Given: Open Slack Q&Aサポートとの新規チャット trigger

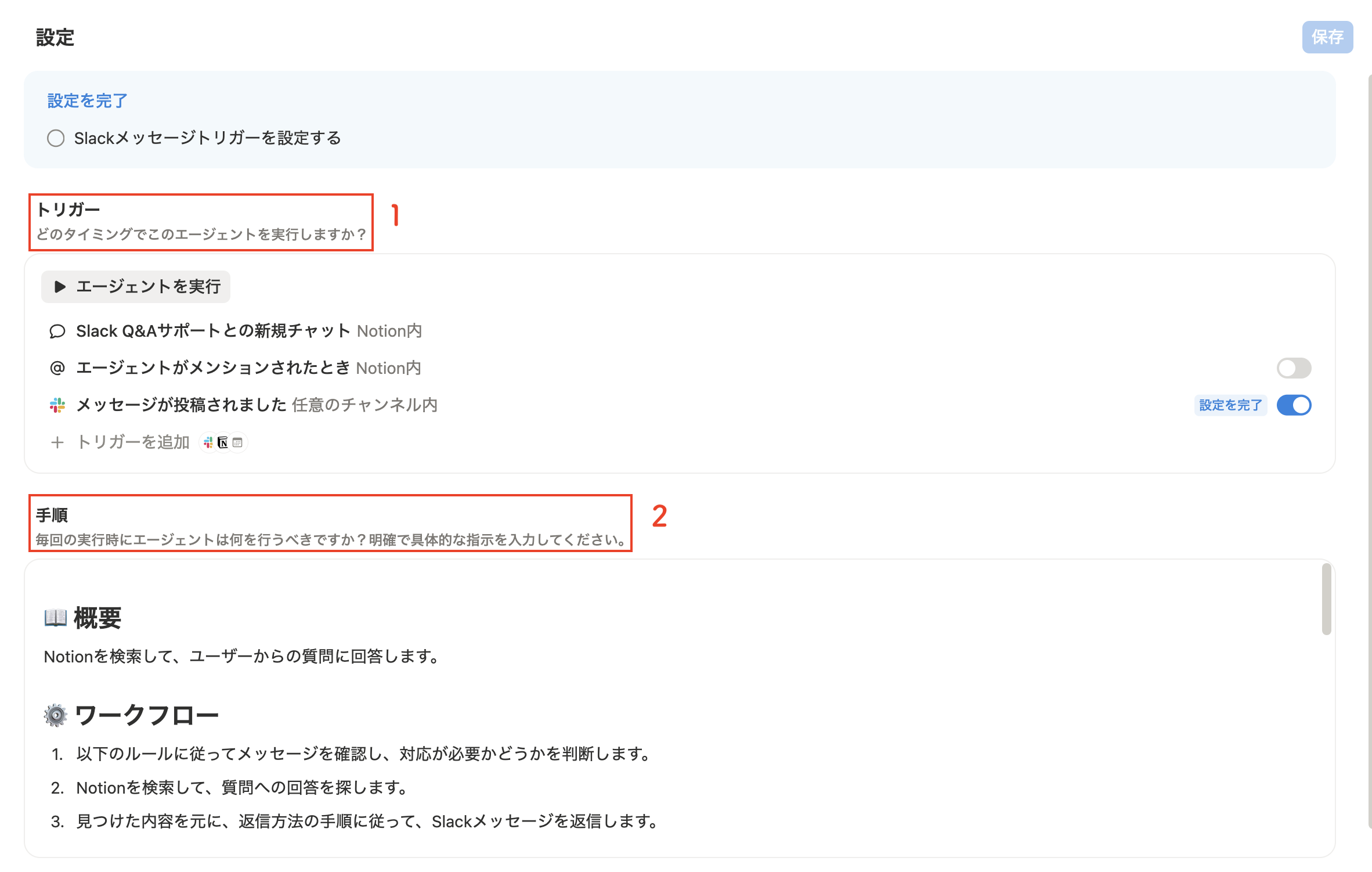Looking at the screenshot, I should pos(212,331).
